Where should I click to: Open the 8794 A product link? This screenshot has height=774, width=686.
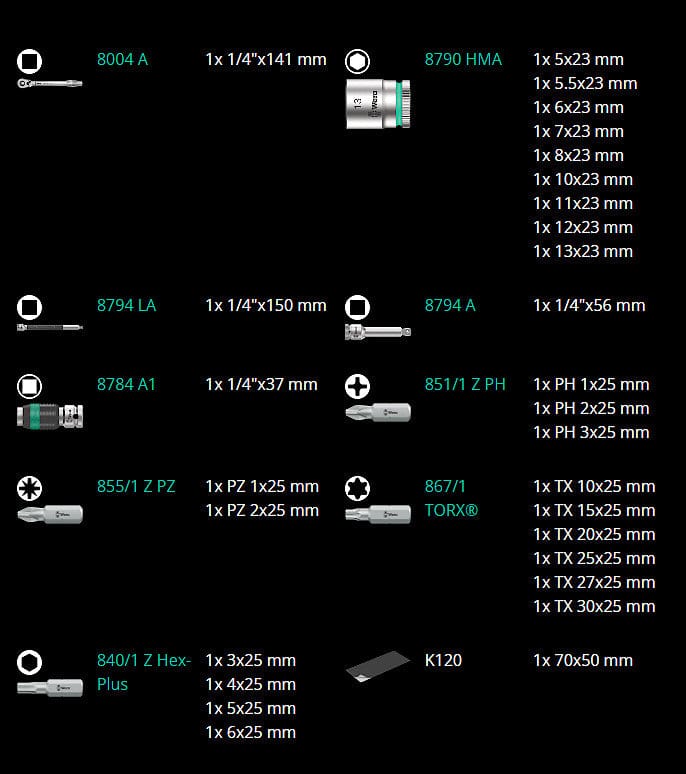pyautogui.click(x=450, y=305)
